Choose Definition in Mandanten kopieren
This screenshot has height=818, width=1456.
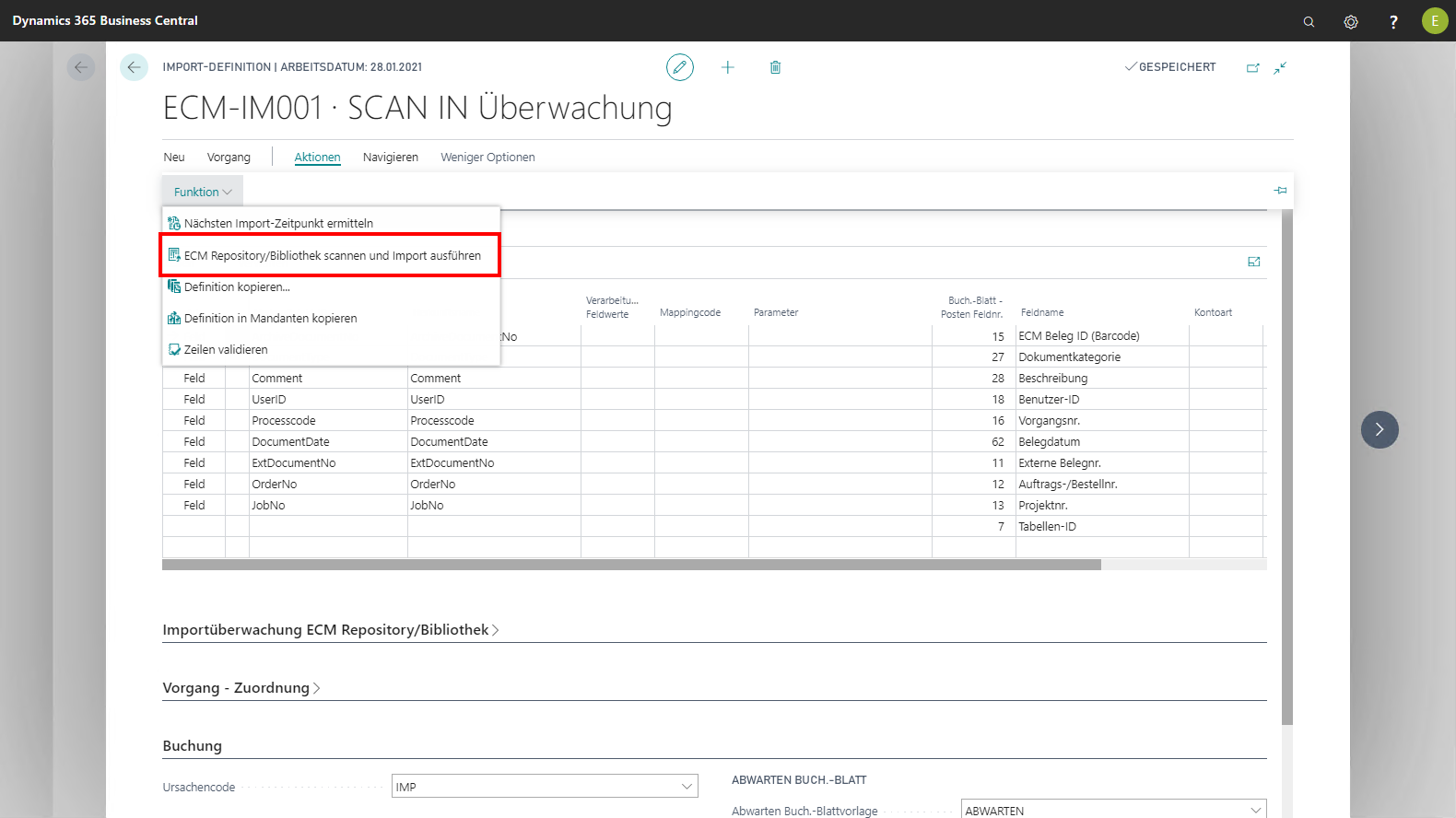tap(270, 319)
